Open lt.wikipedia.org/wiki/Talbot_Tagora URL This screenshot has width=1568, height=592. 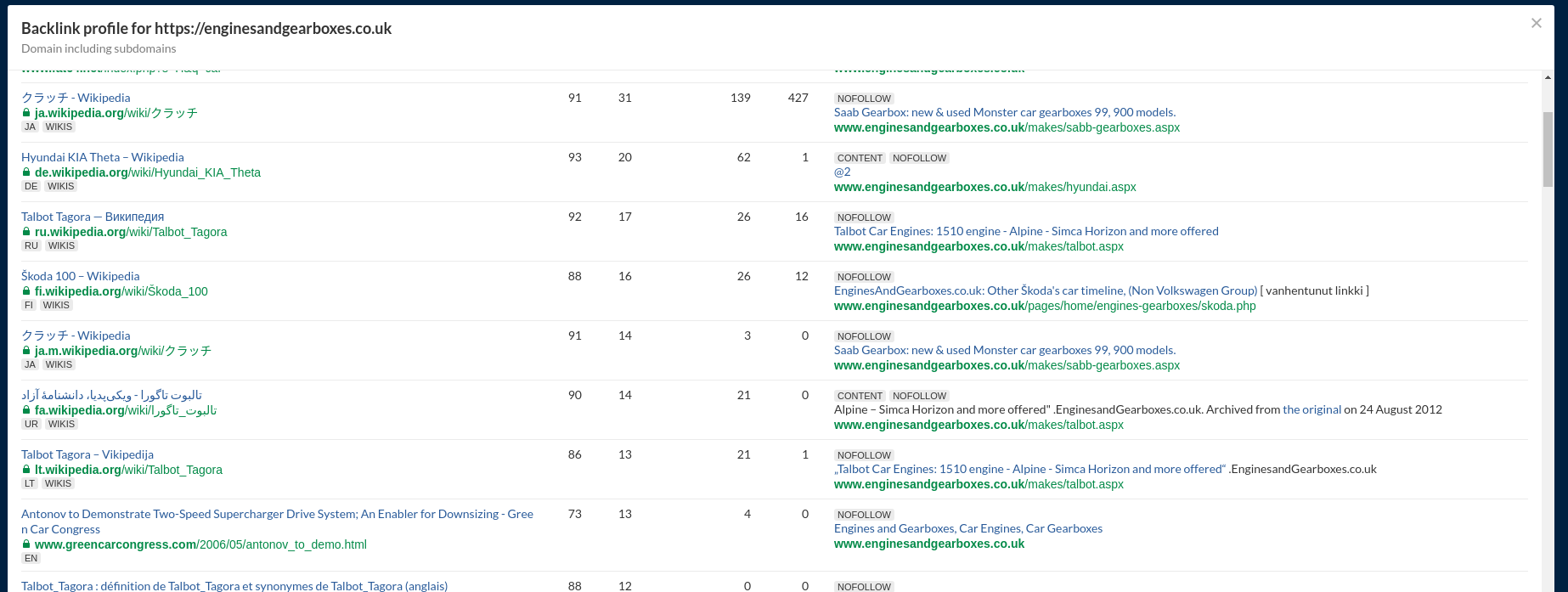click(x=128, y=470)
